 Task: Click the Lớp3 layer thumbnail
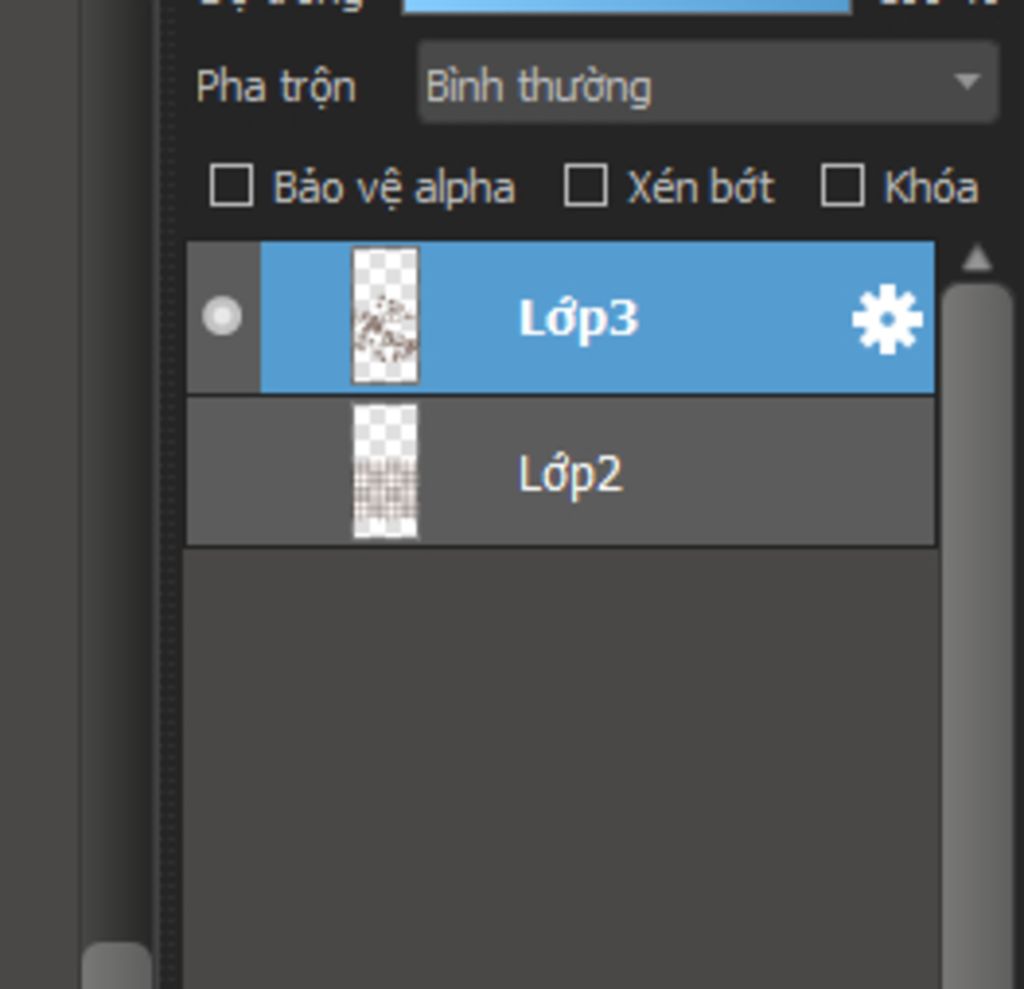tap(385, 316)
